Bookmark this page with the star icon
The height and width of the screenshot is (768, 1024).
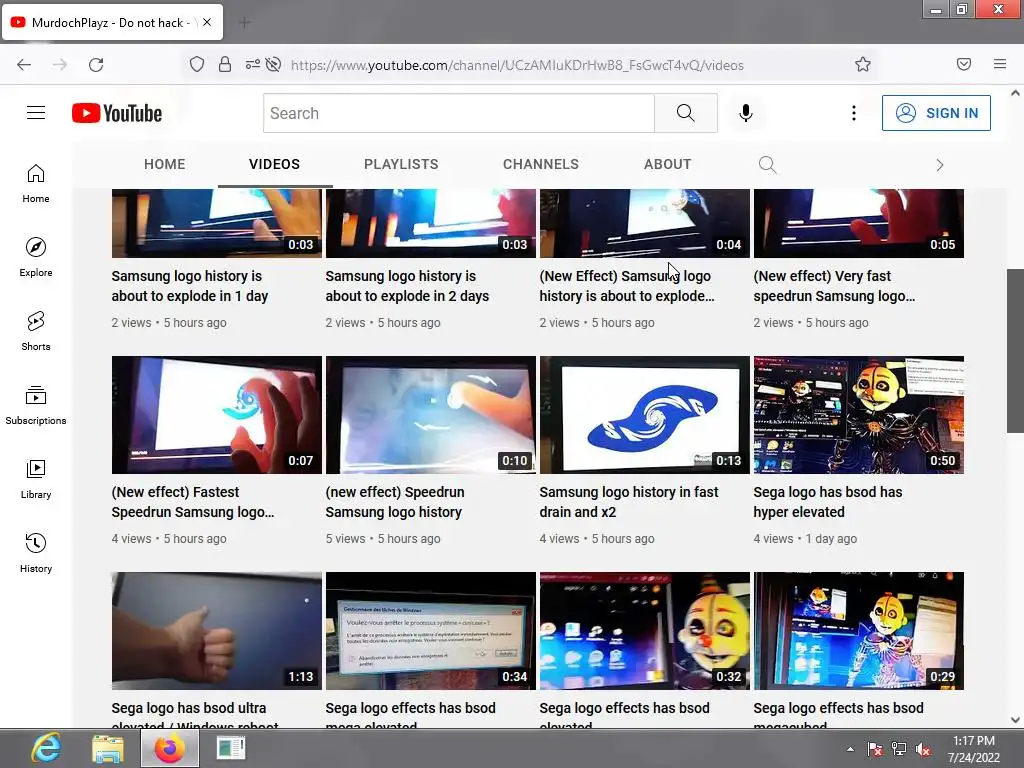click(x=863, y=65)
